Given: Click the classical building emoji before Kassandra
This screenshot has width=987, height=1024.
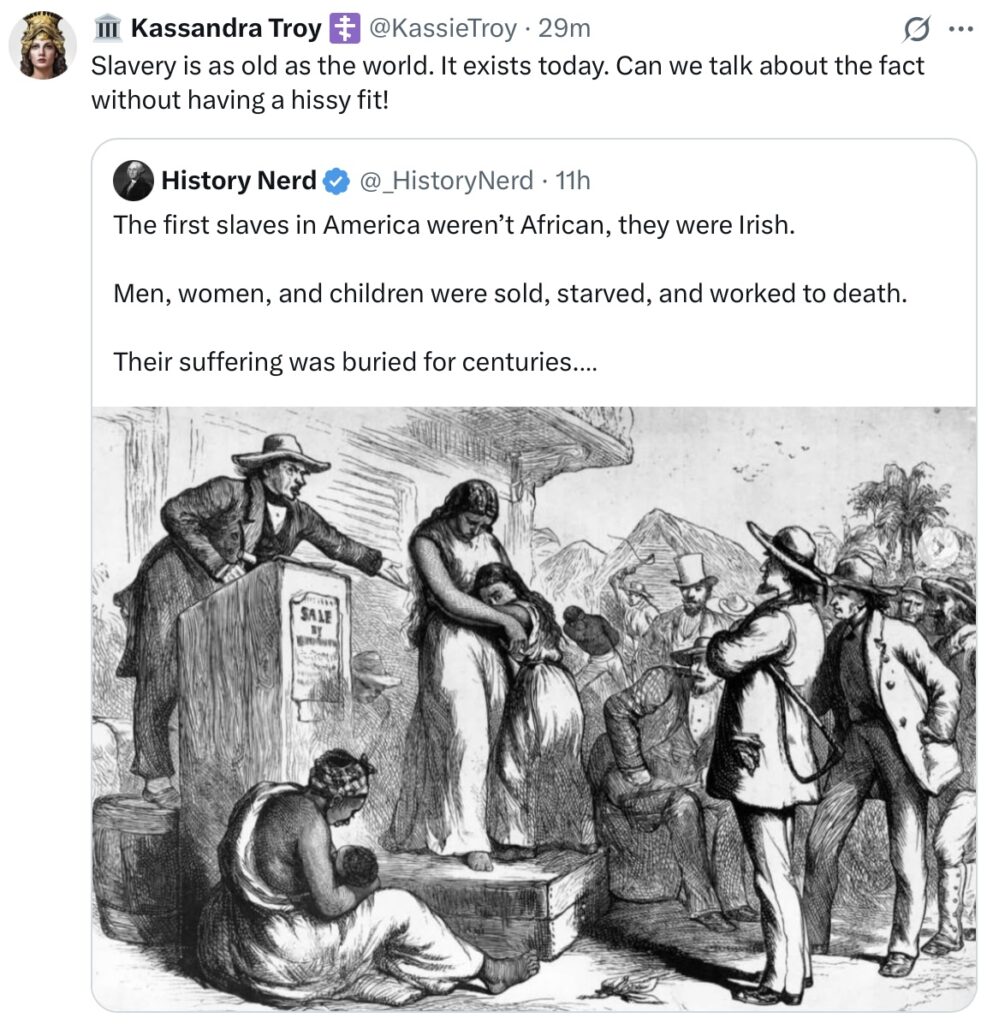Looking at the screenshot, I should click(107, 28).
